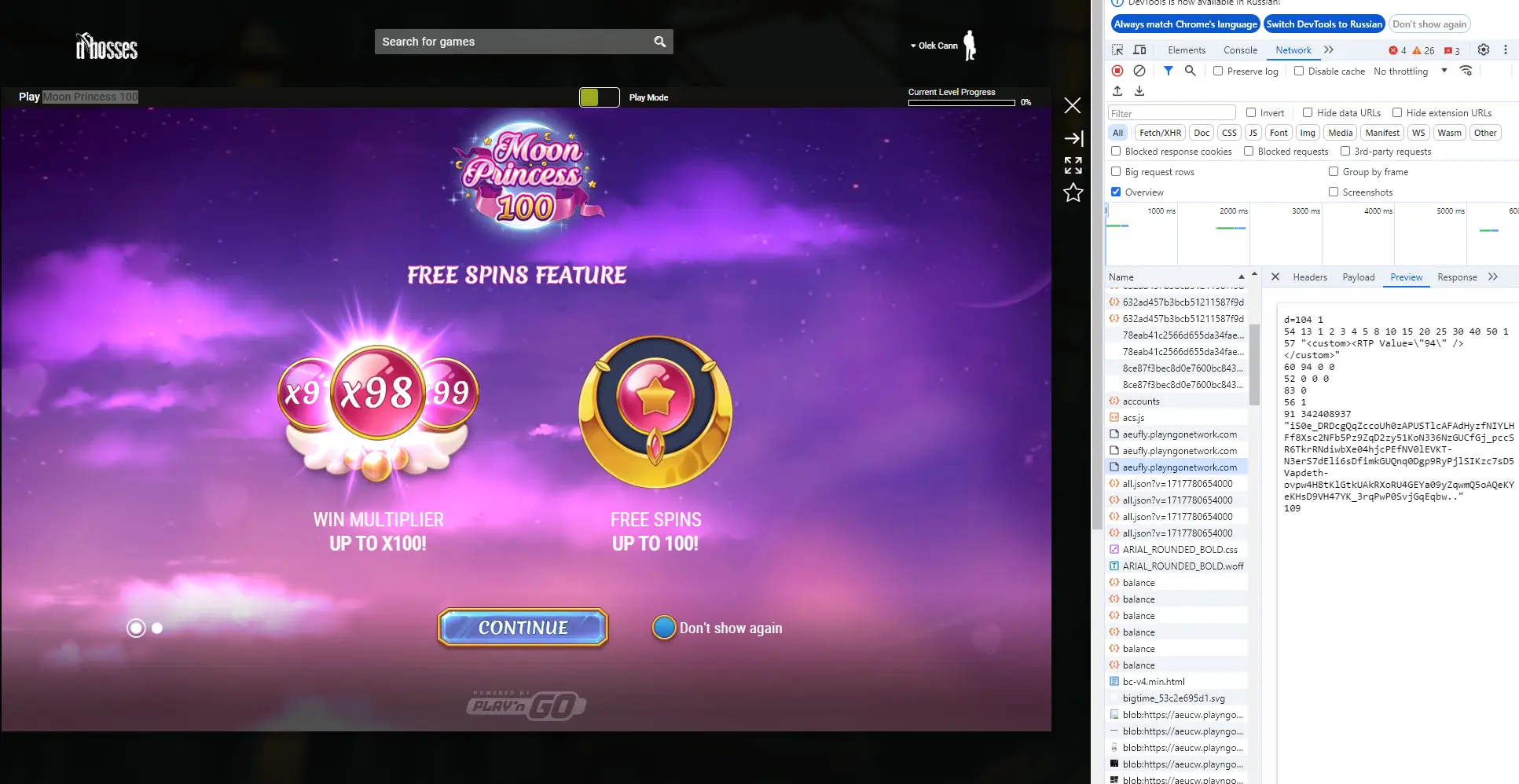Open DevTools settings gear icon
The height and width of the screenshot is (784, 1519).
click(x=1484, y=49)
